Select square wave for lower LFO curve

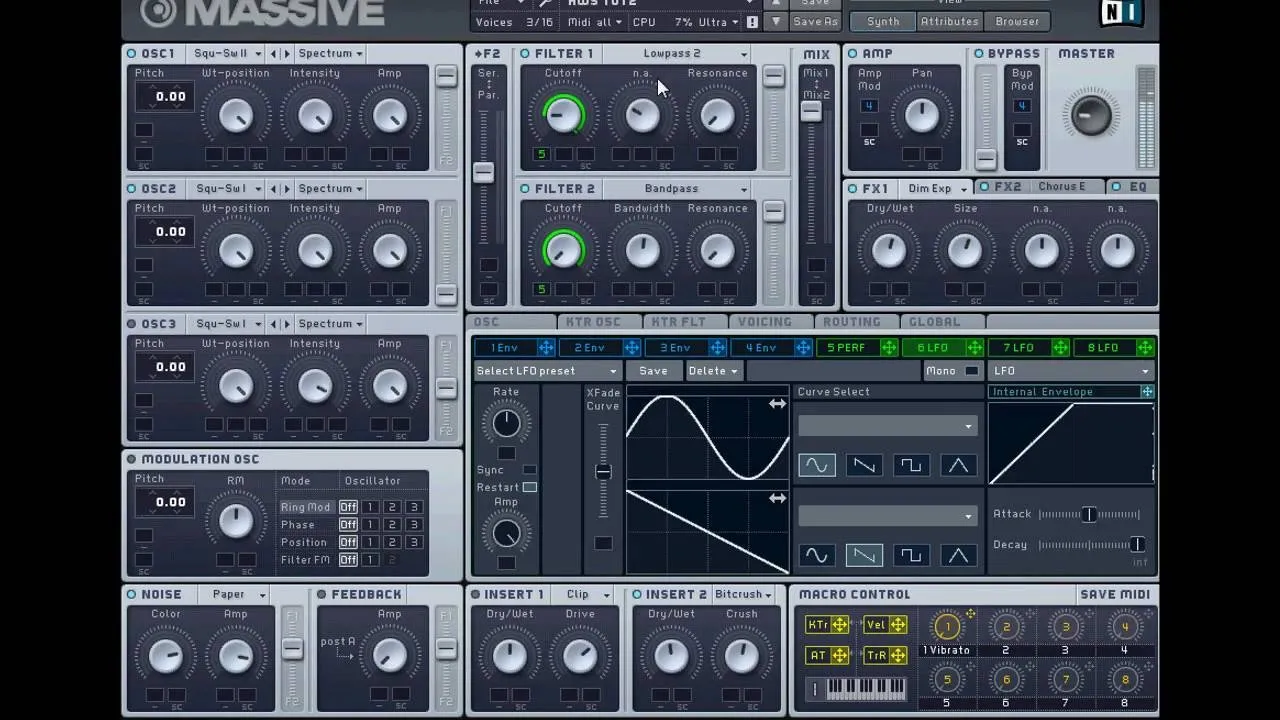point(911,555)
